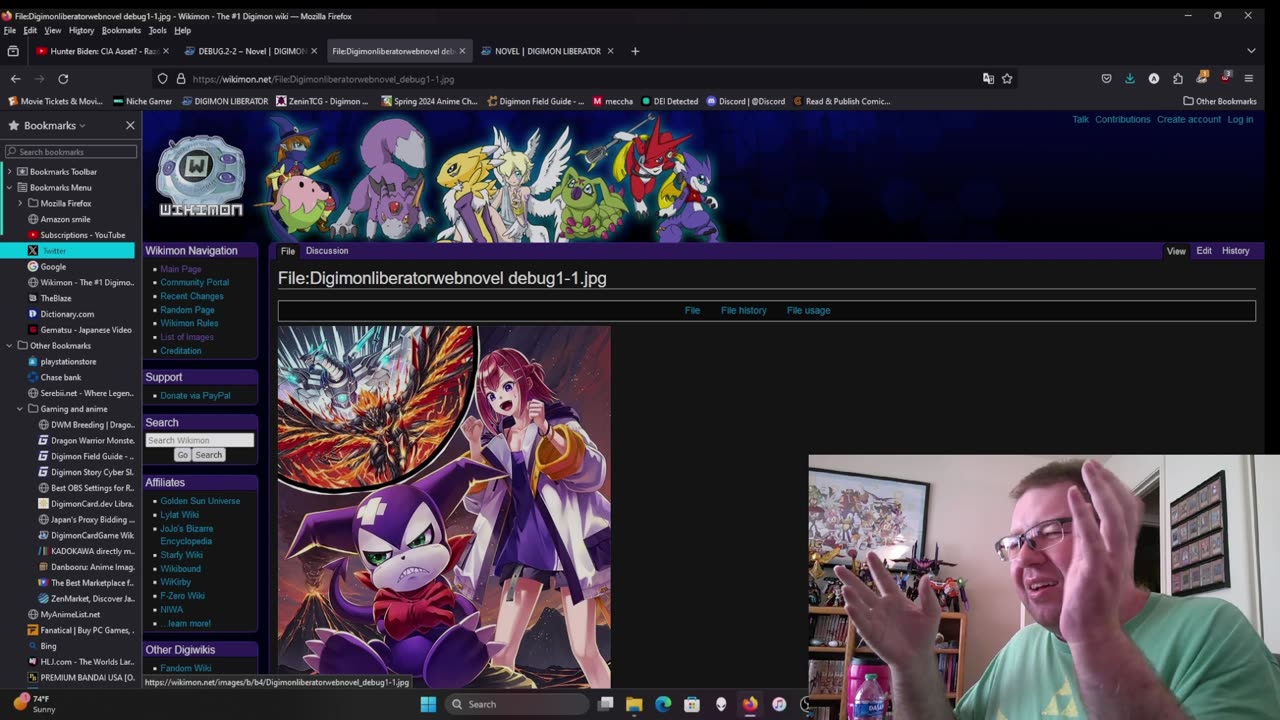Open the History menu in the menu bar

(81, 30)
